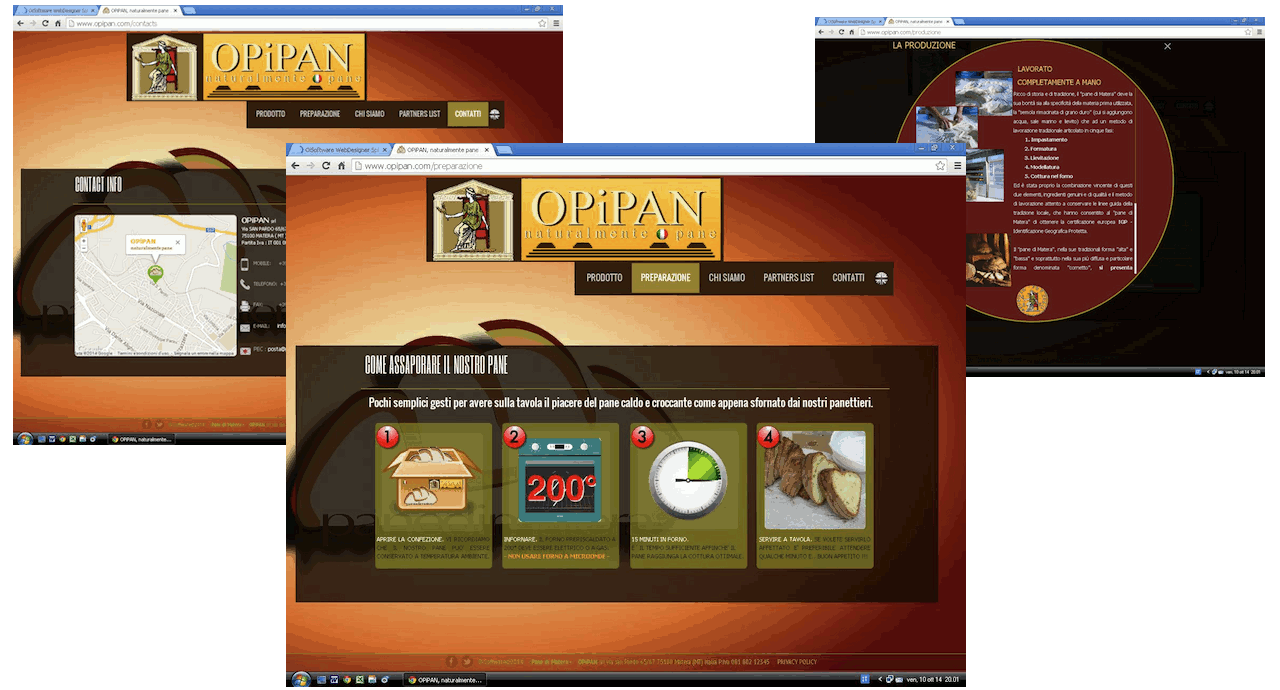This screenshot has height=690, width=1280.
Task: Bookmark the contacts page with the star
Action: [x=542, y=23]
